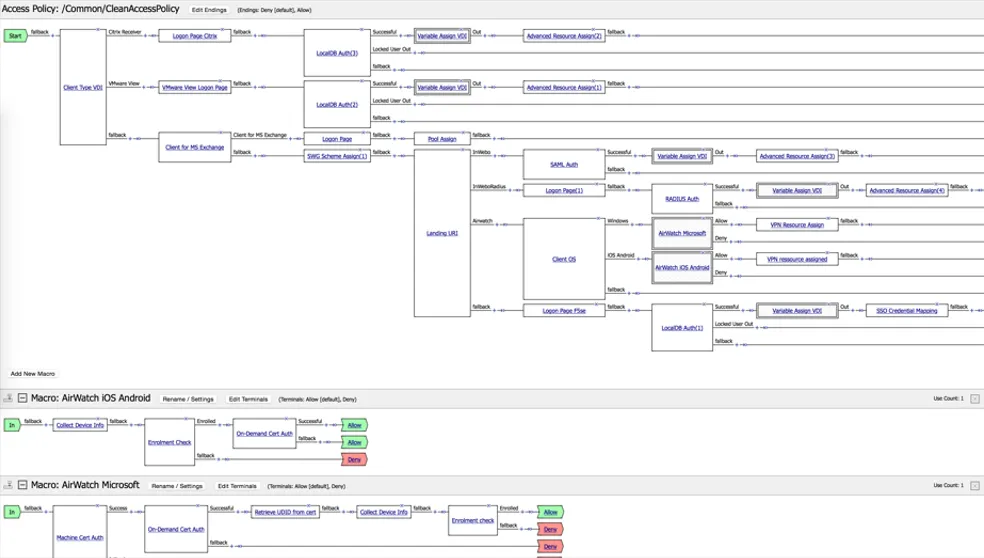
Task: Delete the AirWatch iOS Android macro
Action: (975, 399)
